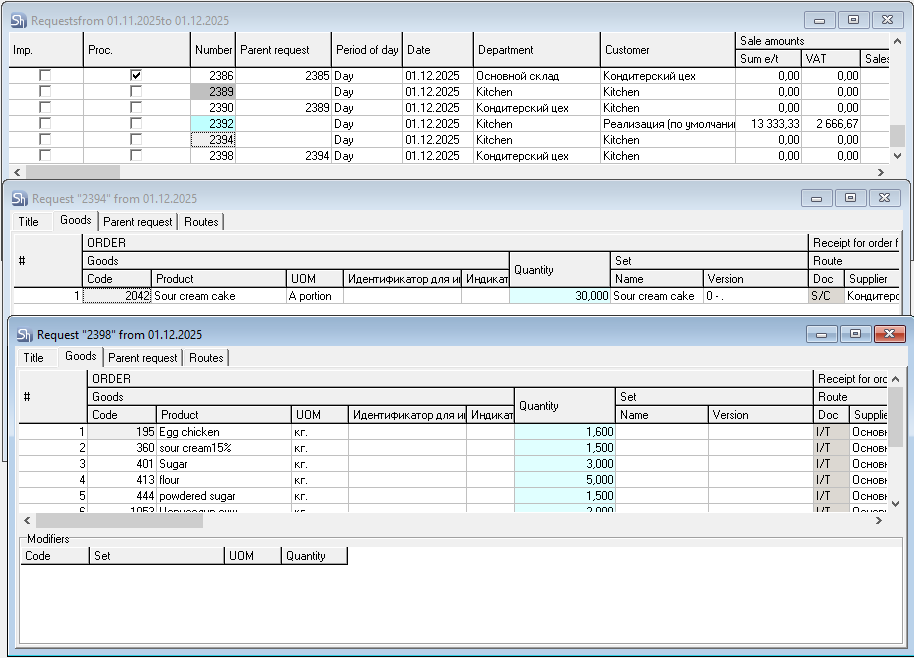Minimize the Requests list window
This screenshot has height=658, width=914.
(820, 20)
